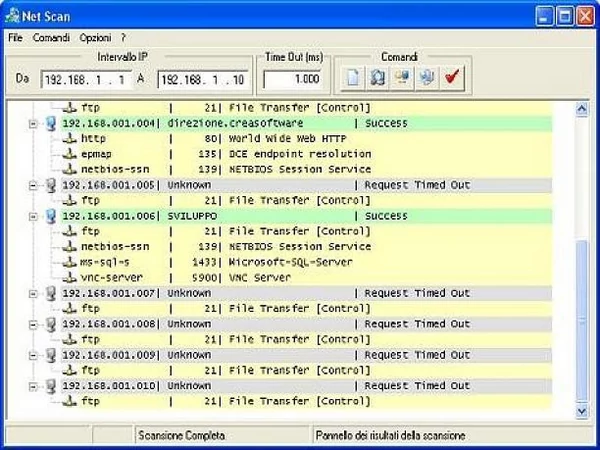
Task: Click the new blank document toolbar icon
Action: [x=353, y=78]
